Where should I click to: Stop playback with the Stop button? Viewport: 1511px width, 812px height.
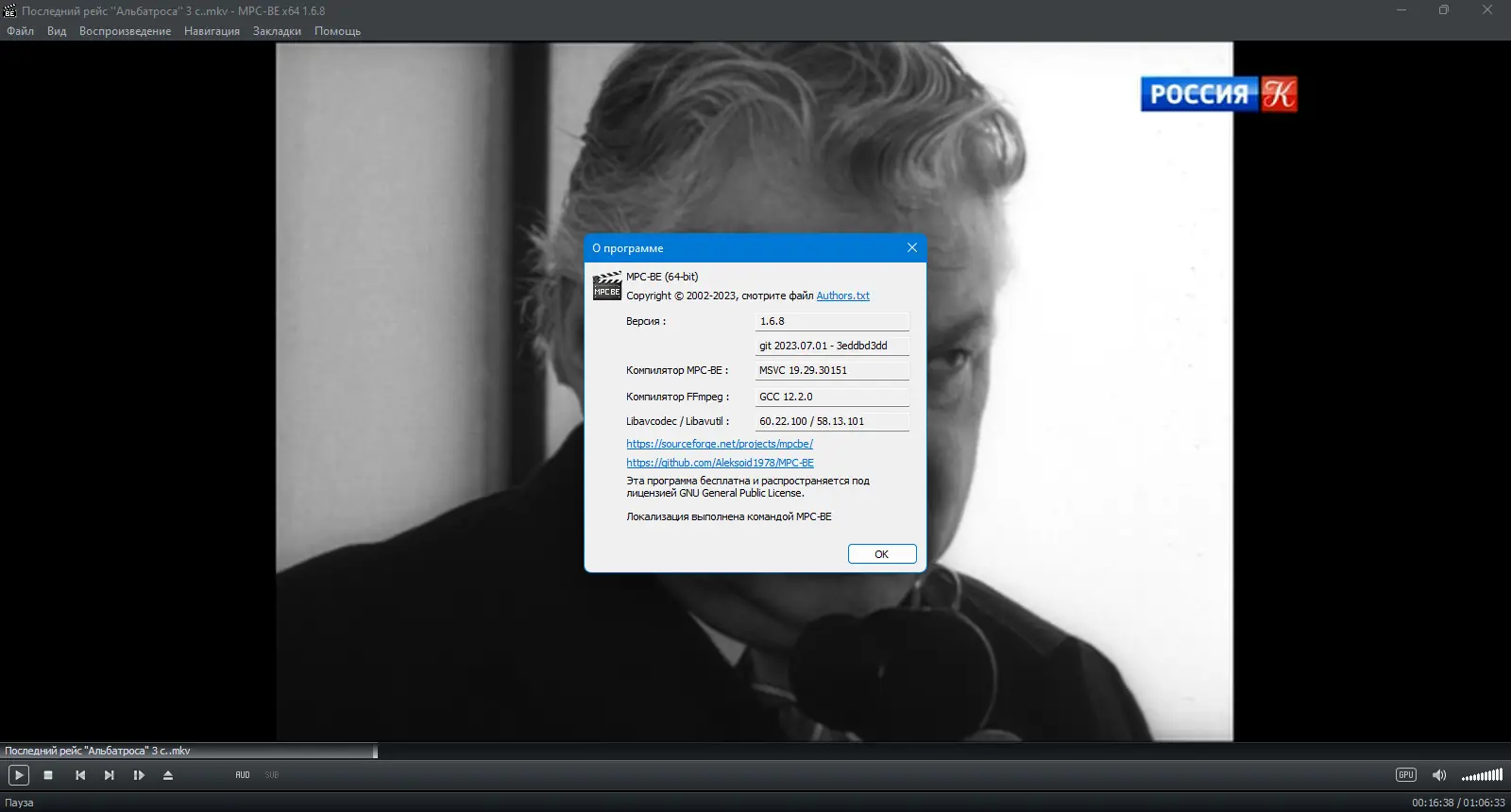pos(48,775)
